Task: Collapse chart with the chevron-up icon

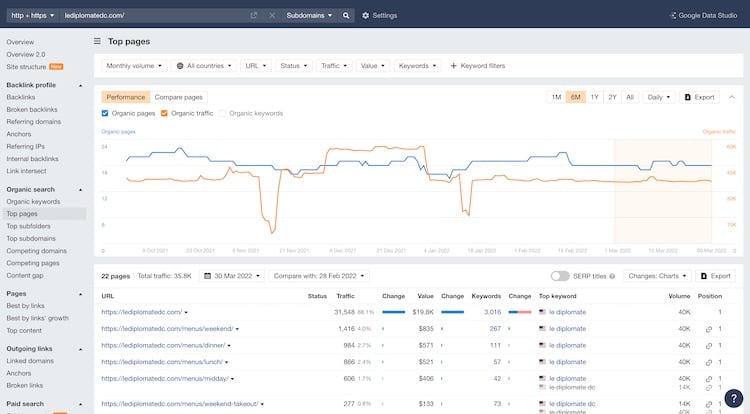Action: coord(731,97)
